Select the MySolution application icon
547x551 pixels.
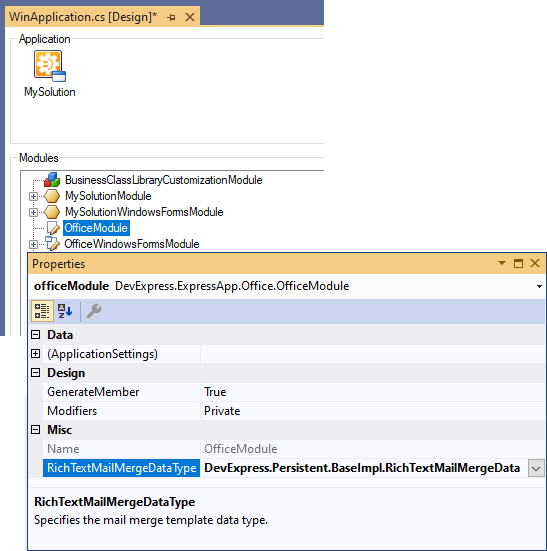click(50, 66)
